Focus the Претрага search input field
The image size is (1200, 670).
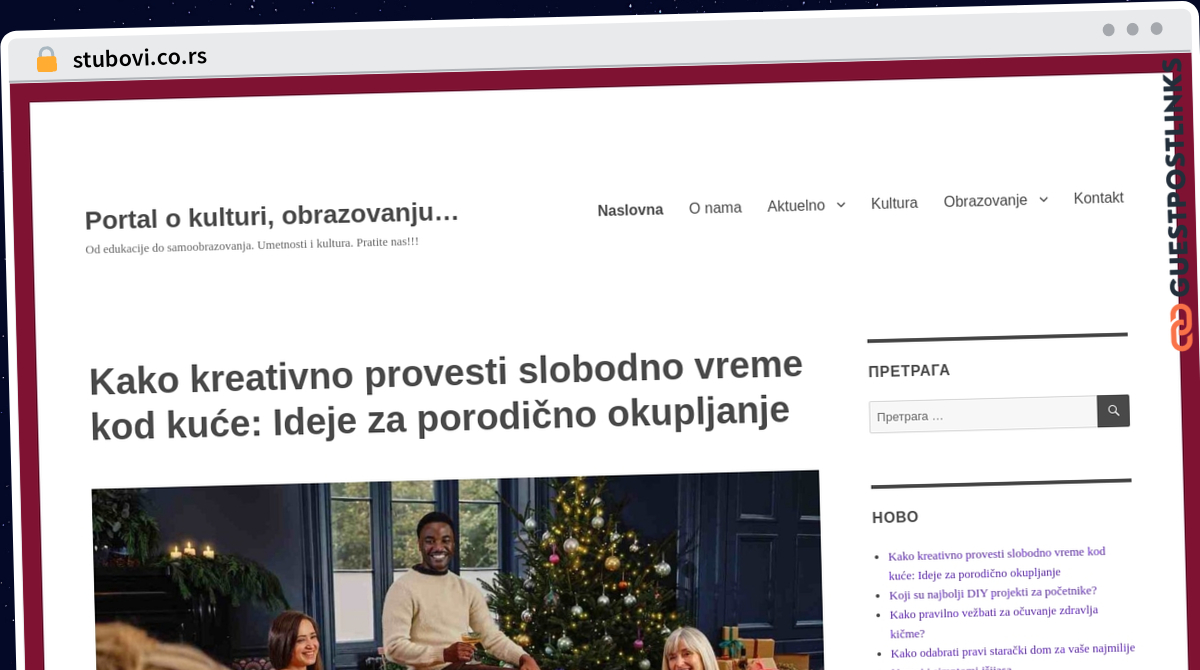pyautogui.click(x=983, y=414)
